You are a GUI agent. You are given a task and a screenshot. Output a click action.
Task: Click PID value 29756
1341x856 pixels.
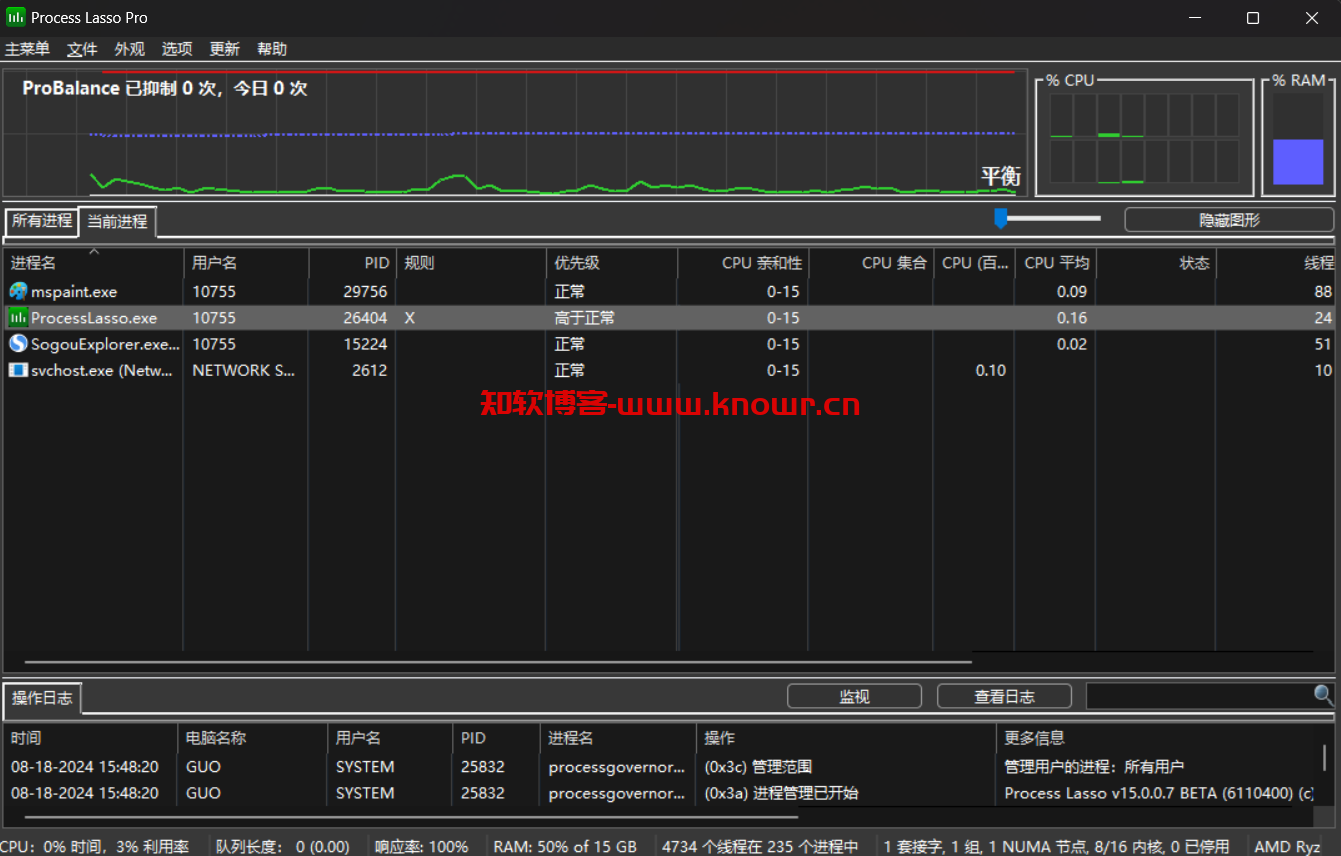[x=365, y=291]
